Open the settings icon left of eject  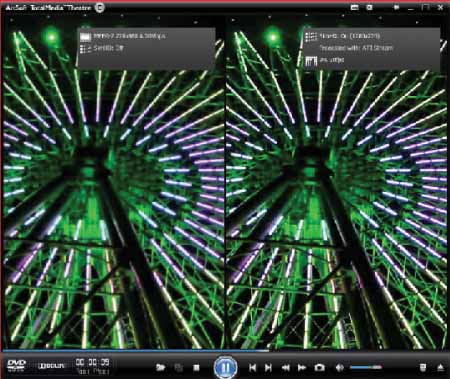click(423, 368)
